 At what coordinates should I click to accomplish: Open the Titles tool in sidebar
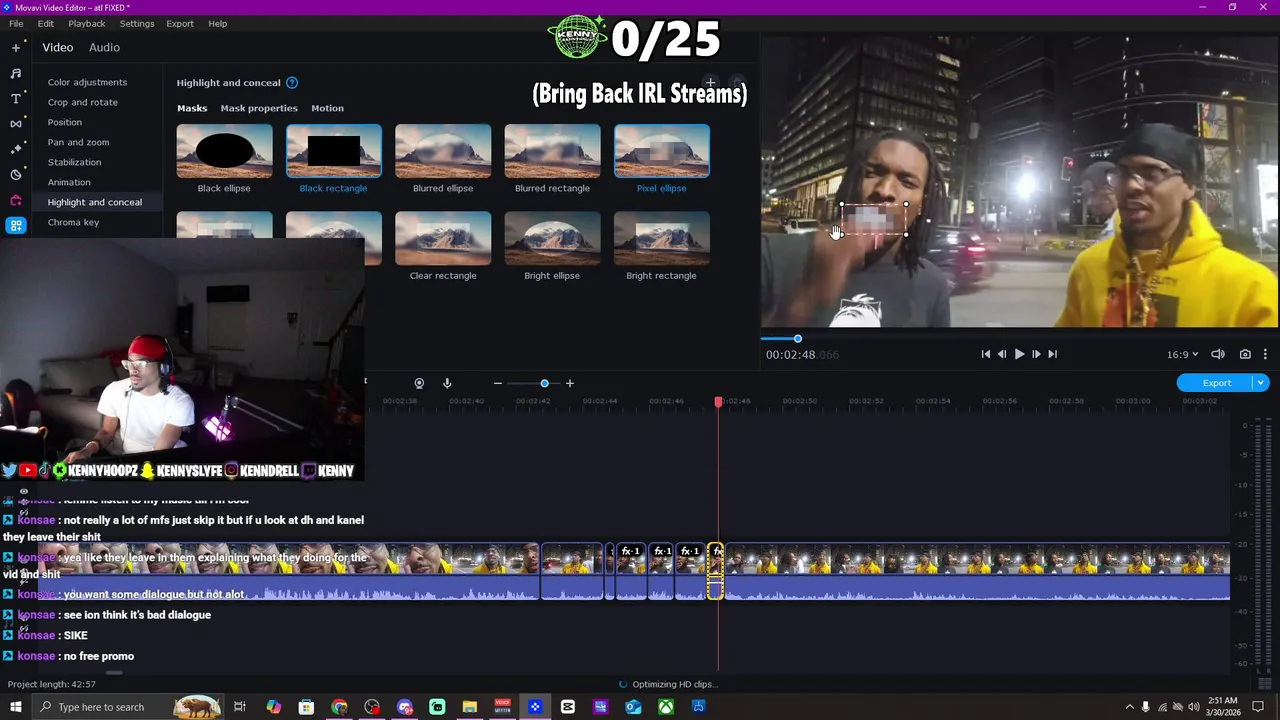point(16,98)
